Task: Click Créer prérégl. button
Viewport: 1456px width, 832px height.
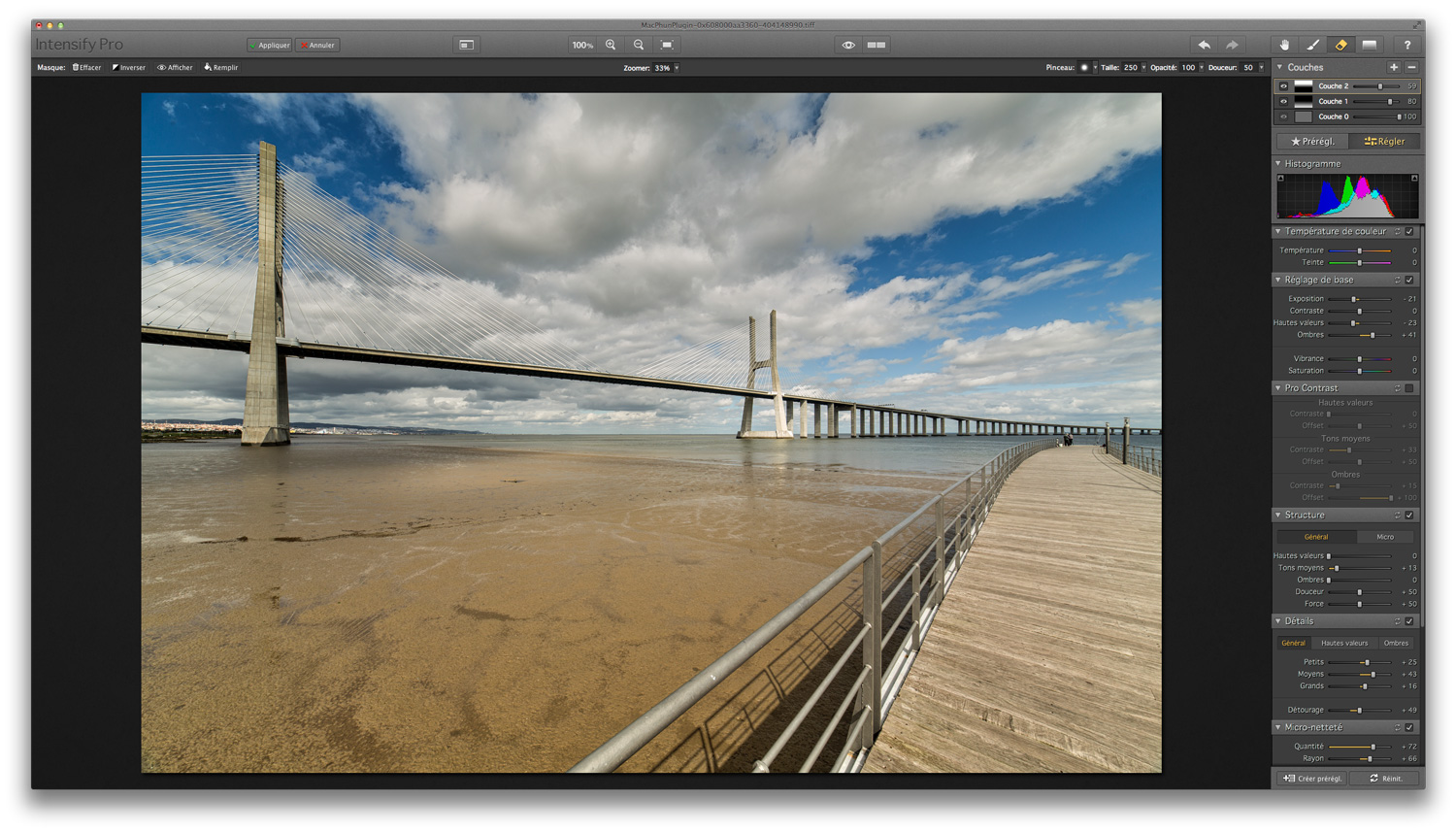Action: tap(1312, 779)
